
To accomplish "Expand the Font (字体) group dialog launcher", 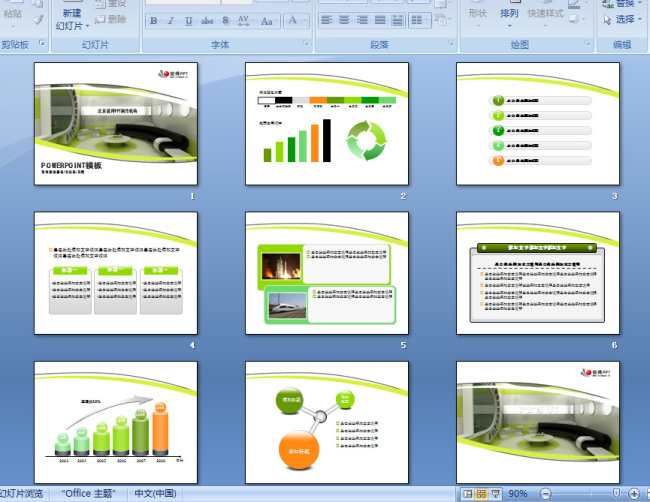I will click(x=305, y=44).
